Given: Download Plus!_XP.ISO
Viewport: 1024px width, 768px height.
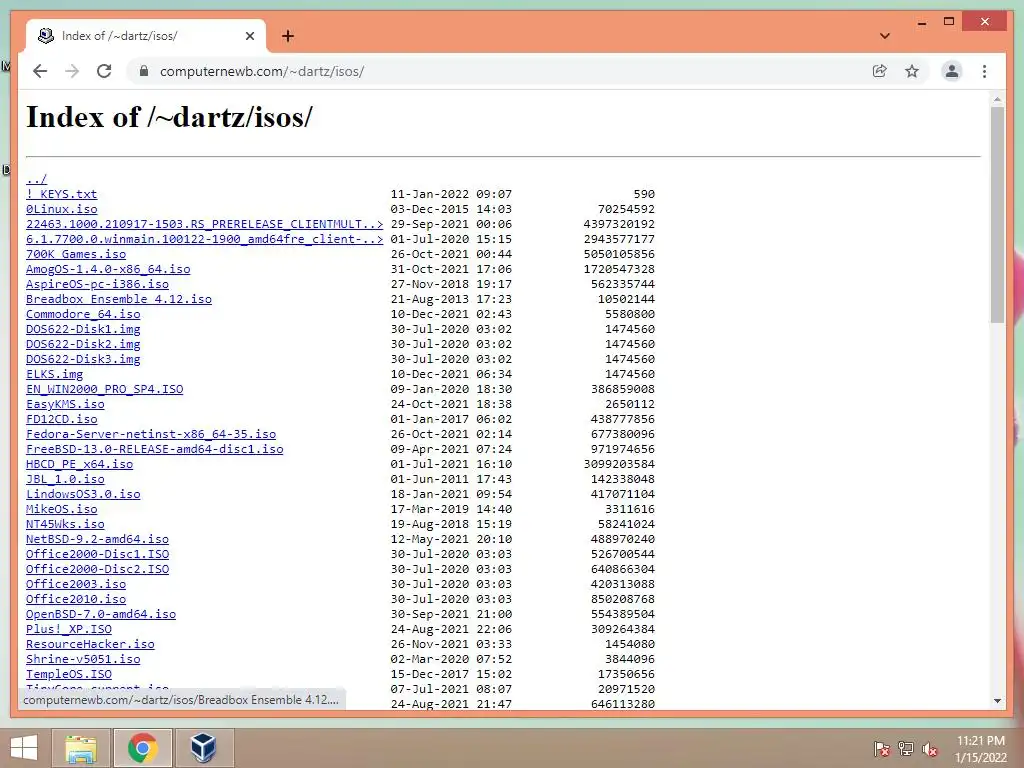Looking at the screenshot, I should (69, 630).
